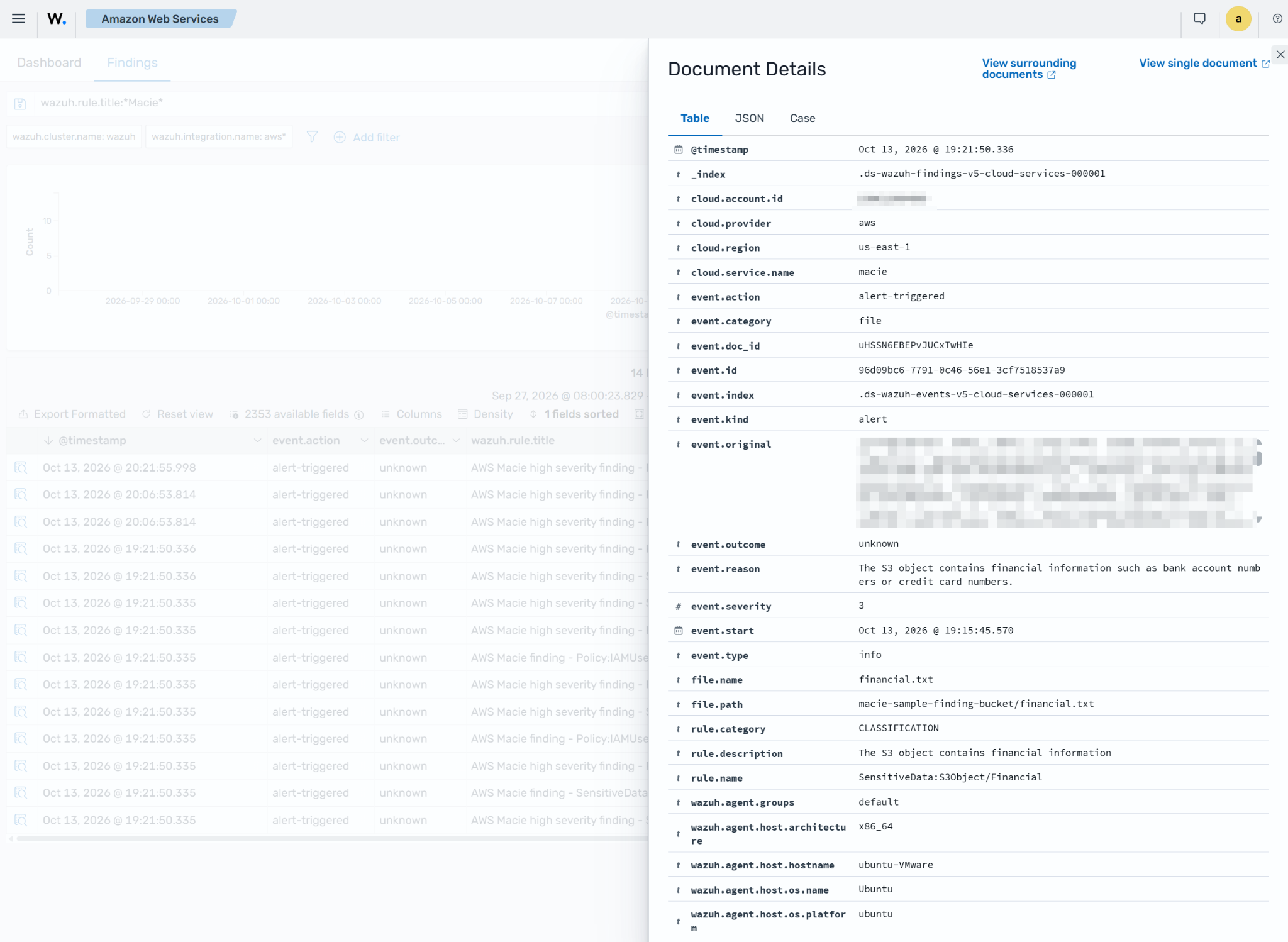Open the feedback chat icon in the header
This screenshot has width=1288, height=942.
coord(1199,19)
